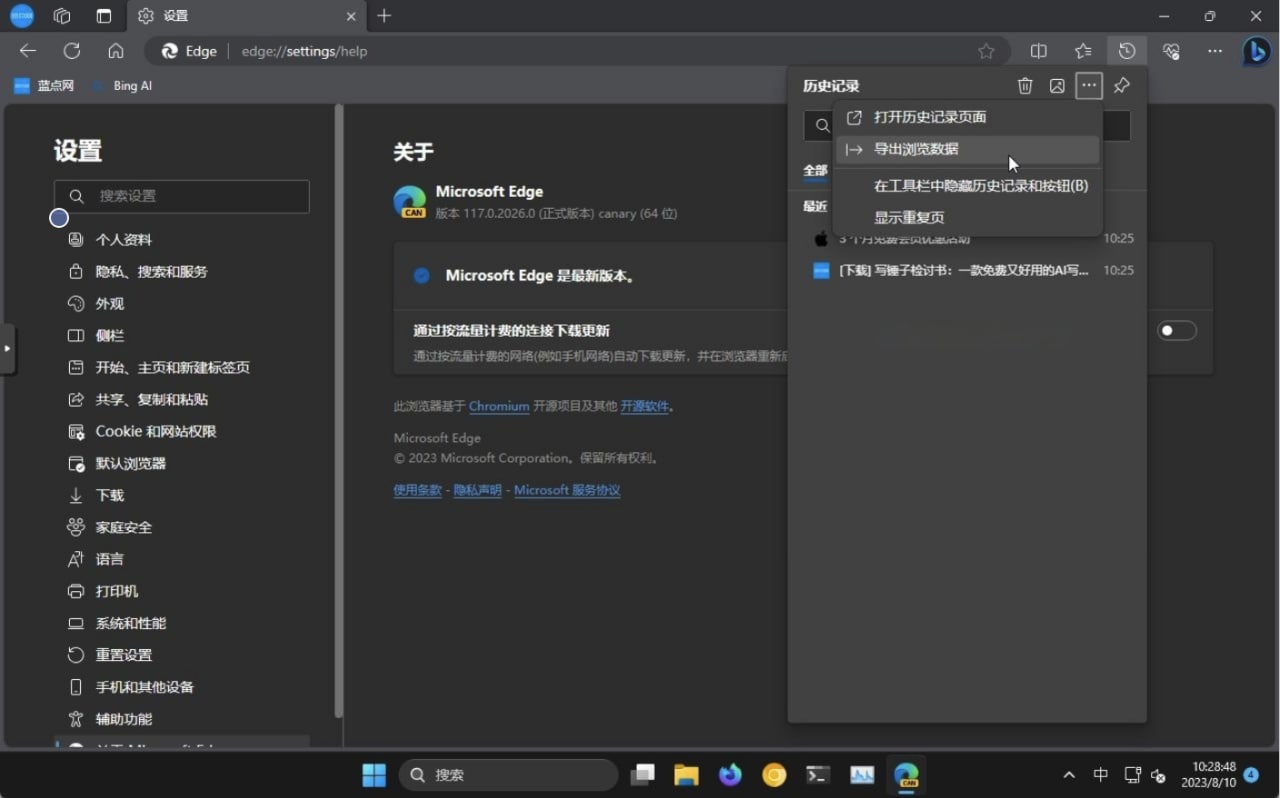The width and height of the screenshot is (1280, 798).
Task: Choose 导出浏览数据 from the menu
Action: 916,148
